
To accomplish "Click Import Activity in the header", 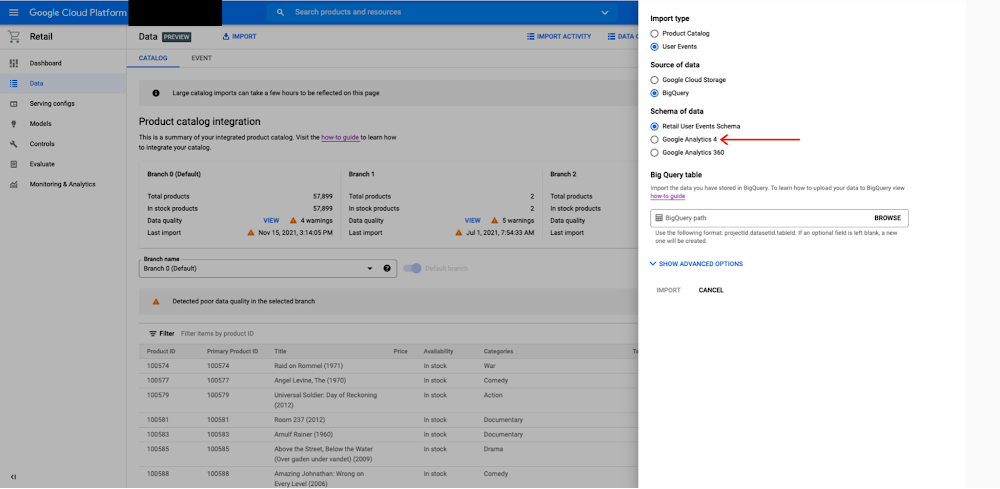I will pos(559,37).
